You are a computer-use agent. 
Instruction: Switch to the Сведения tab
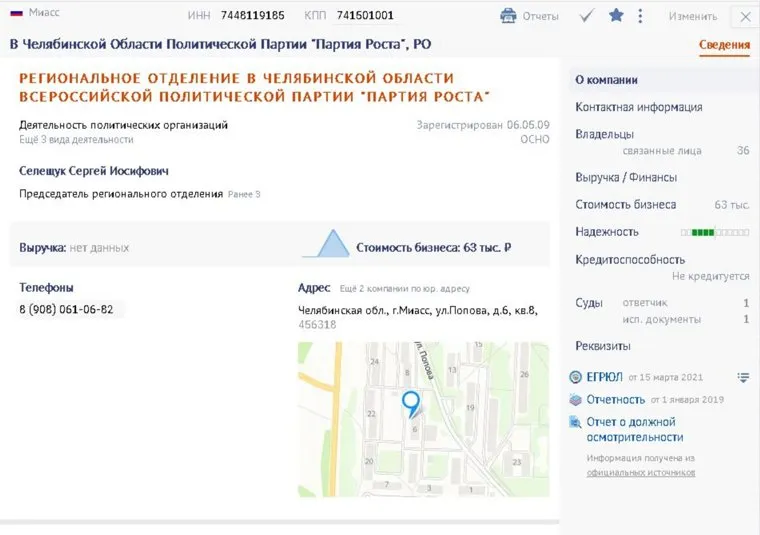pyautogui.click(x=724, y=45)
